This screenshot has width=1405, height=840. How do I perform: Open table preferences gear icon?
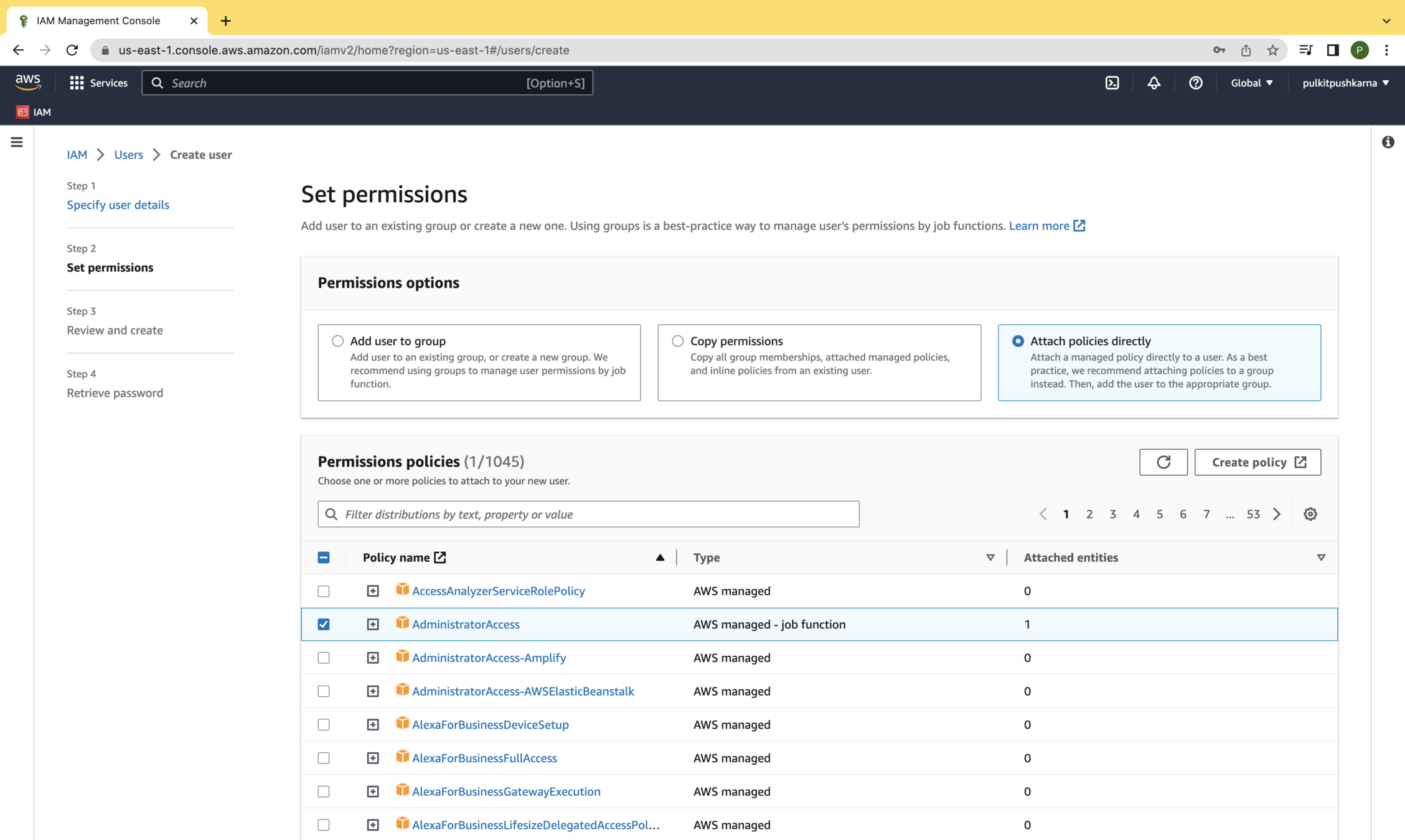1310,514
